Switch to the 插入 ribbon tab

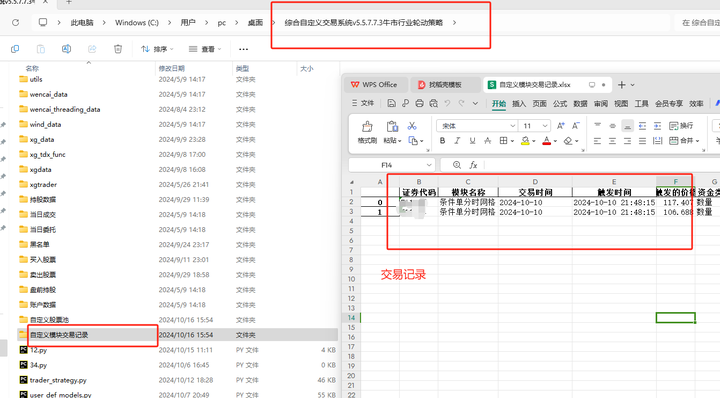pyautogui.click(x=519, y=104)
